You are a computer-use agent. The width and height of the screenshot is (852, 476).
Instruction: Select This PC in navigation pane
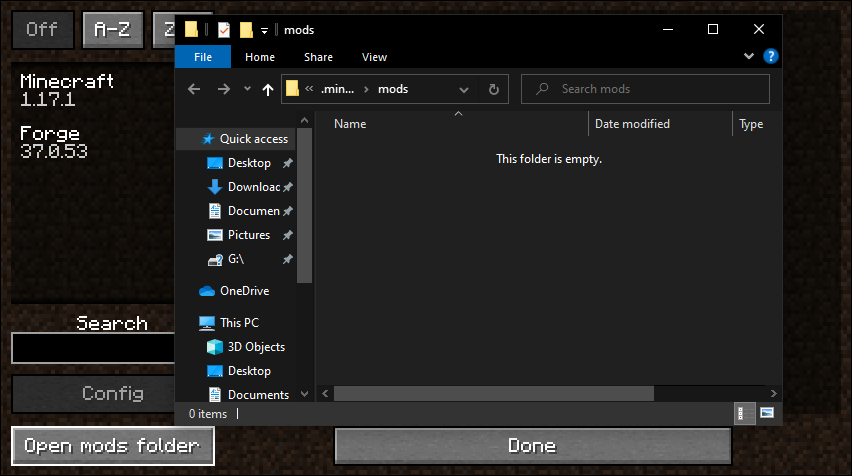click(239, 323)
